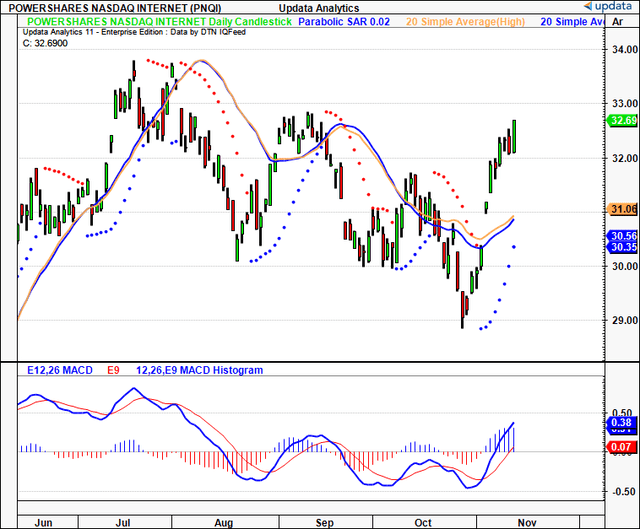Viewport: 640px width, 529px height.
Task: Click the Jul month label
Action: pyautogui.click(x=123, y=523)
